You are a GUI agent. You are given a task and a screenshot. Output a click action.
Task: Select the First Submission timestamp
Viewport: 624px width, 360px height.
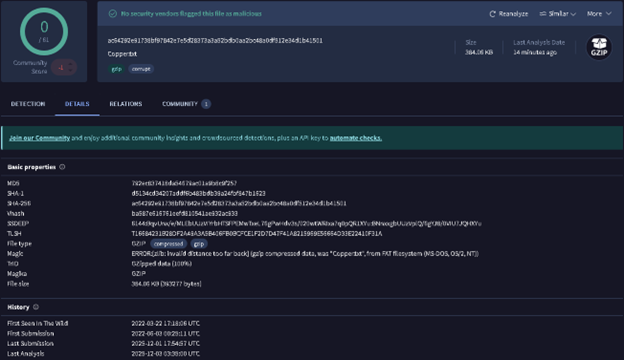pyautogui.click(x=166, y=334)
